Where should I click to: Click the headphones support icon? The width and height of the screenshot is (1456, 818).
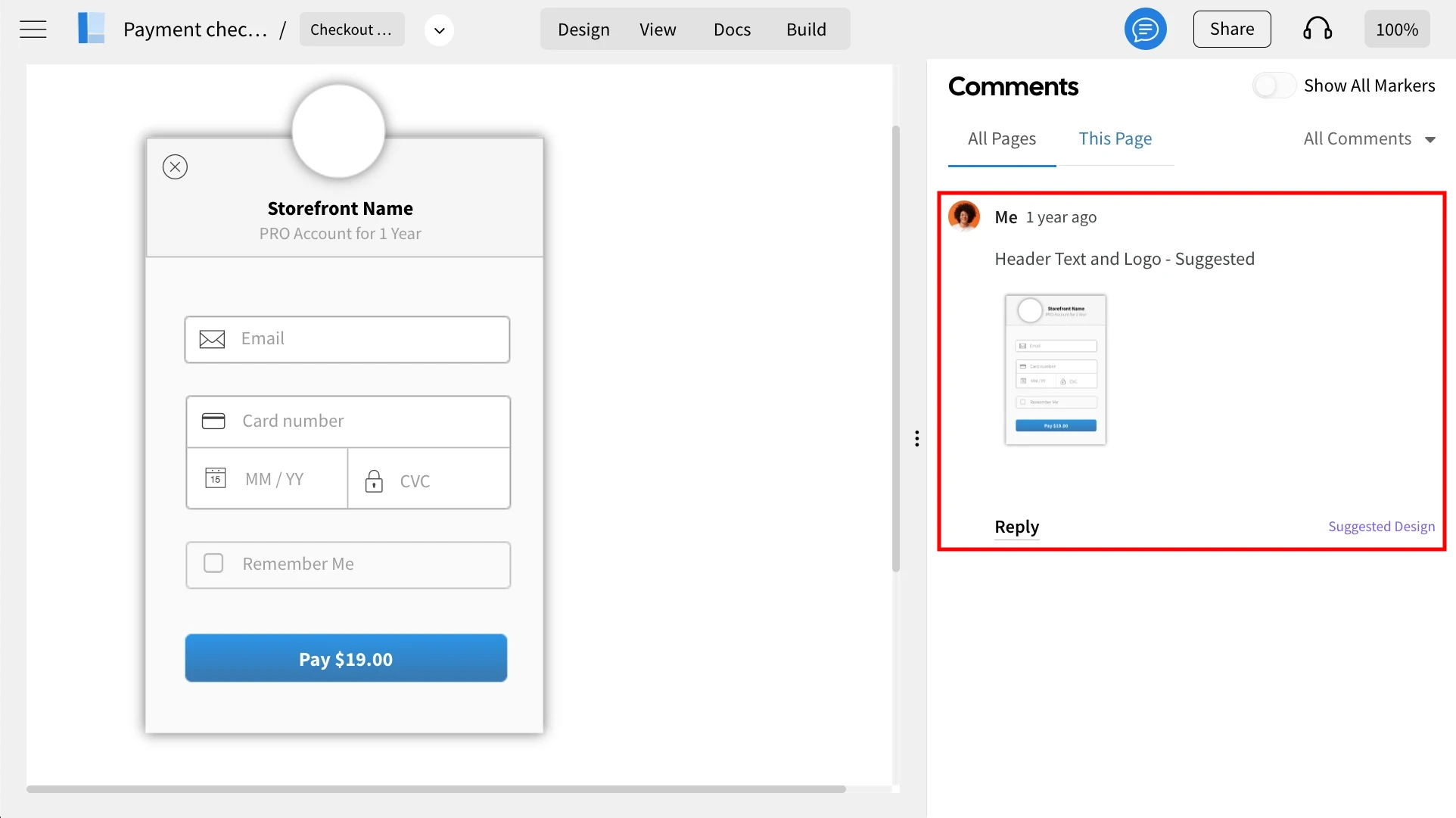(1318, 30)
